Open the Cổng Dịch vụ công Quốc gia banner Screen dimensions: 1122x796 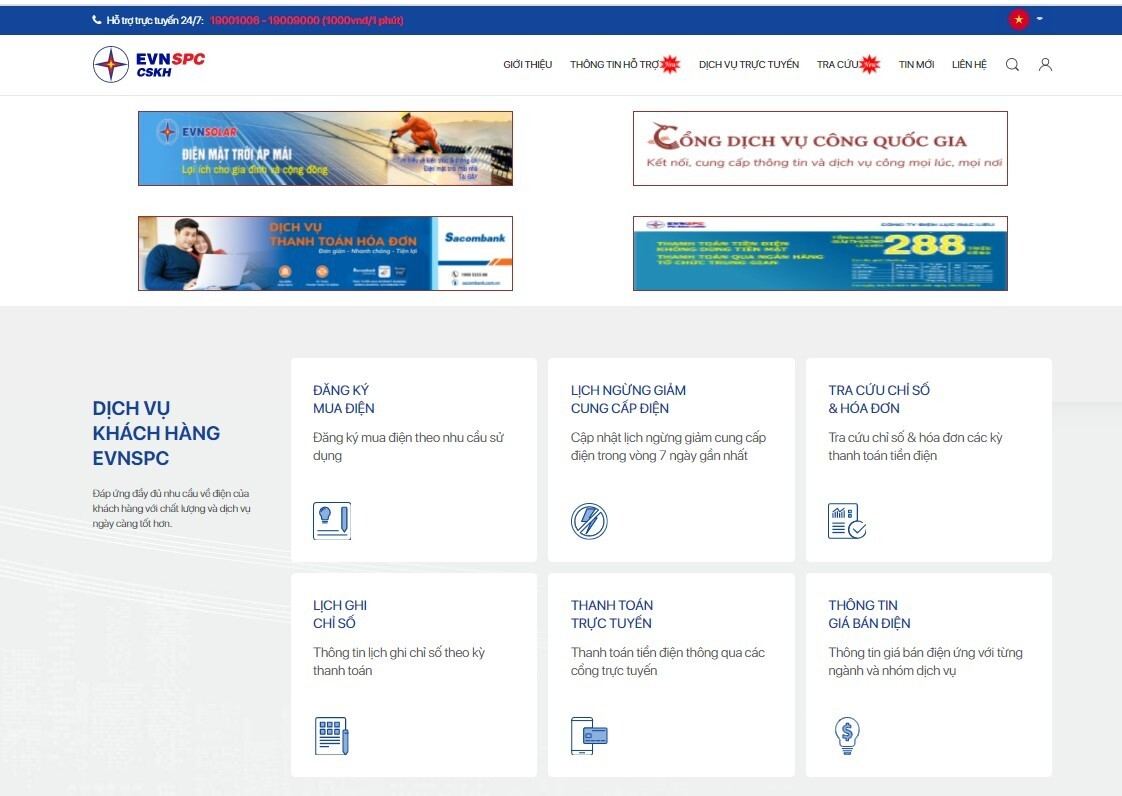click(820, 148)
